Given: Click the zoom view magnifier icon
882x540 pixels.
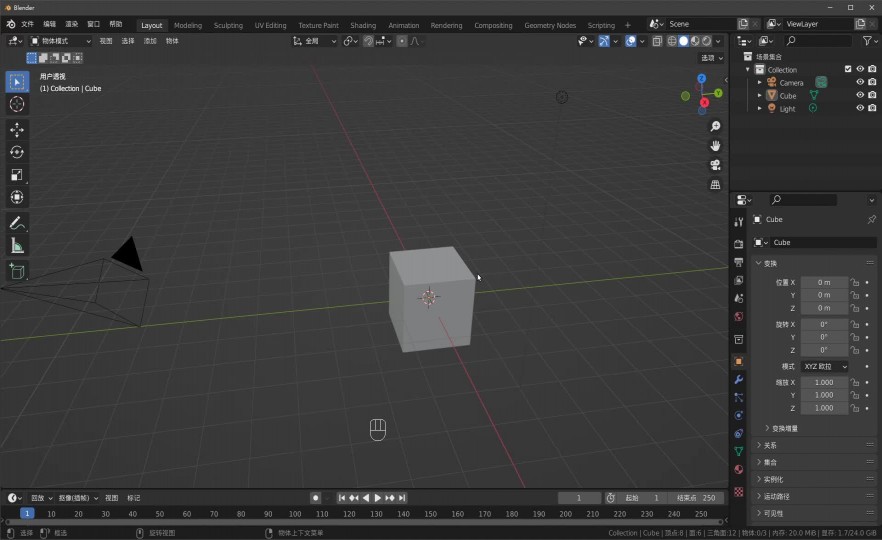Looking at the screenshot, I should pyautogui.click(x=715, y=127).
